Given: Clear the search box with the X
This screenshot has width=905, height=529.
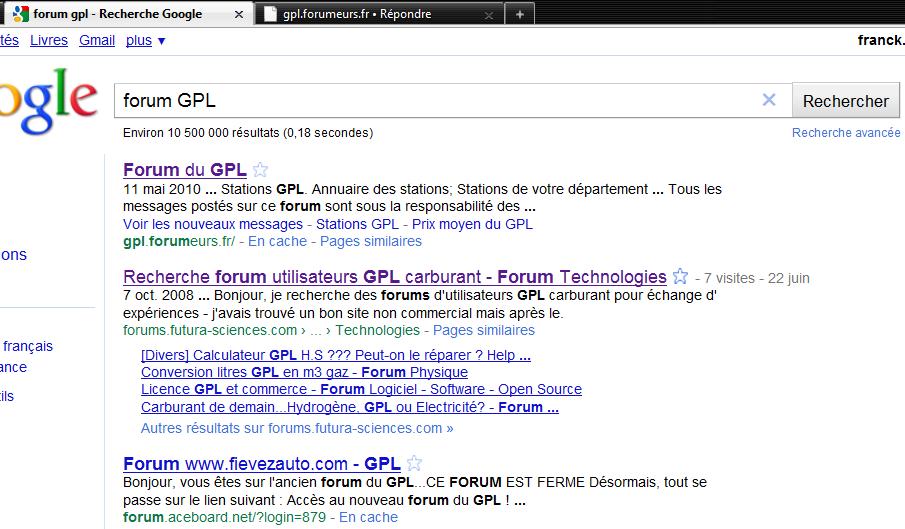Looking at the screenshot, I should (769, 100).
